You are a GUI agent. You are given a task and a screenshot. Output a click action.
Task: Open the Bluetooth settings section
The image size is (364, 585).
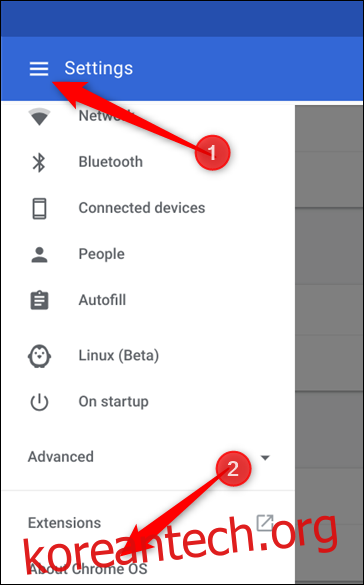[111, 162]
